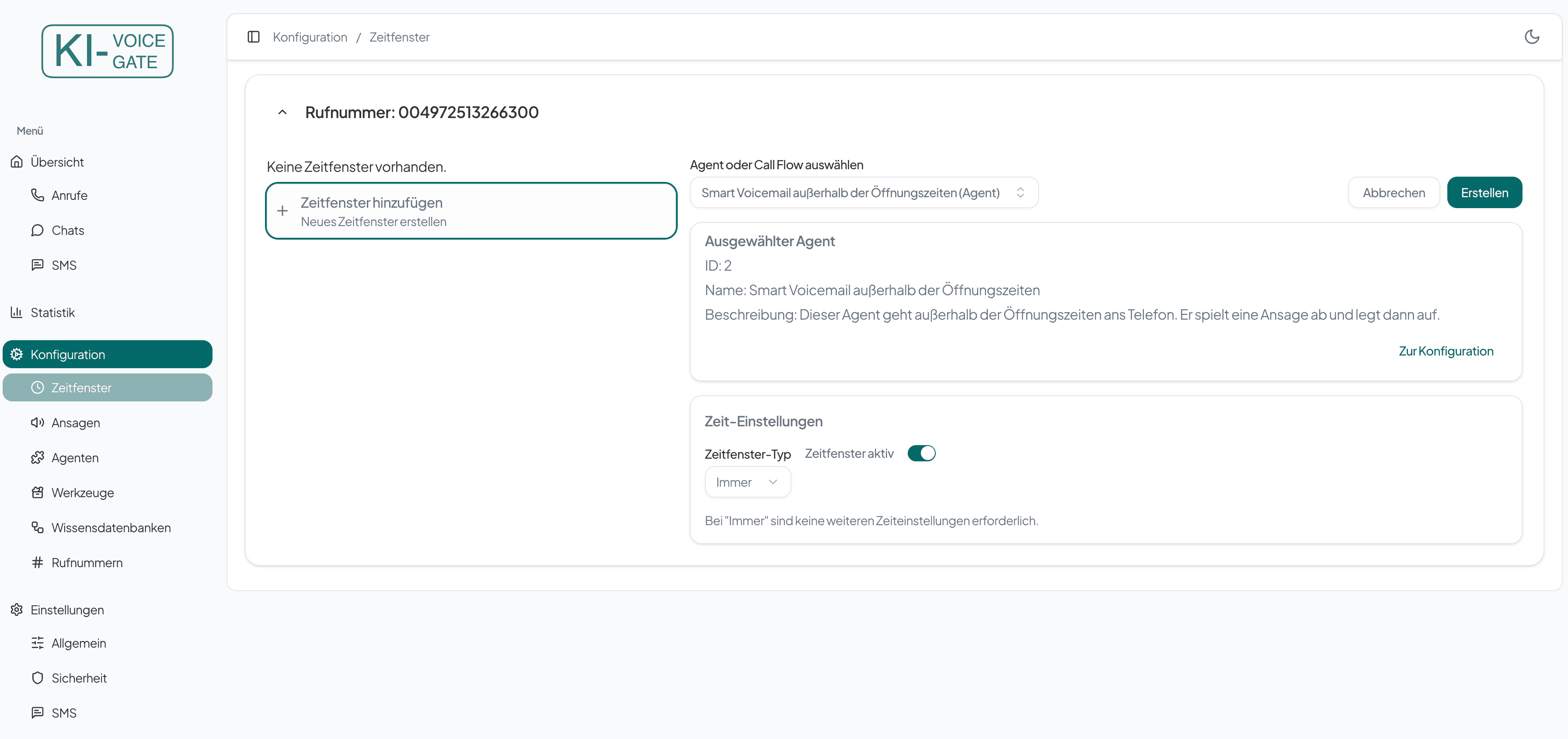Switch to dark mode moon icon

[x=1531, y=37]
